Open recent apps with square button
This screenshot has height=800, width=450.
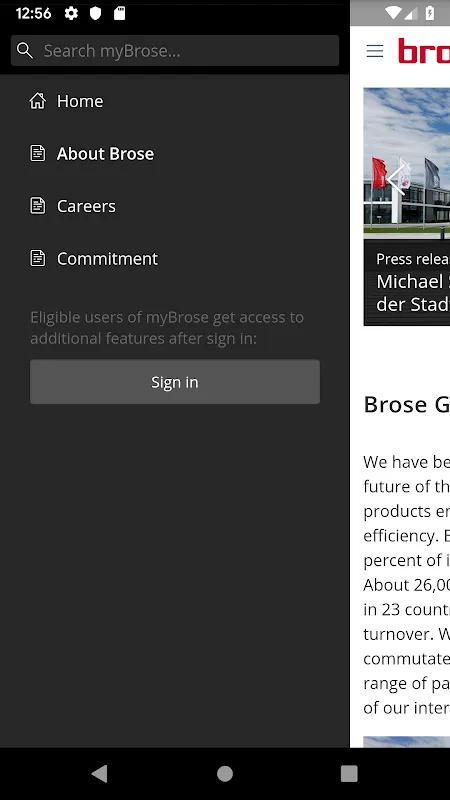[x=349, y=774]
